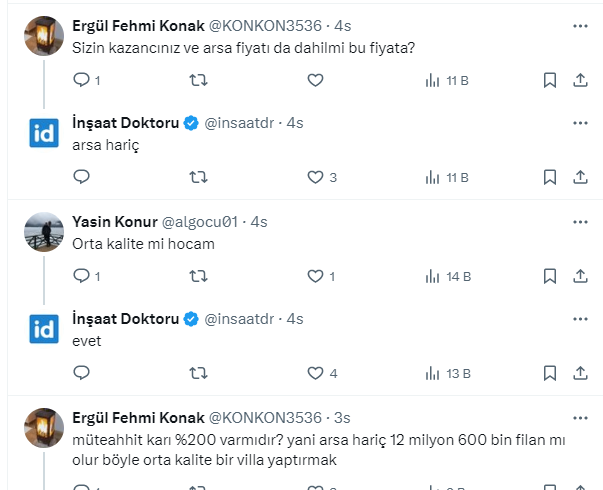Open the @insaatdr handle on "arsa hariç" reply
Screen dimensions: 603x490
[x=242, y=123]
